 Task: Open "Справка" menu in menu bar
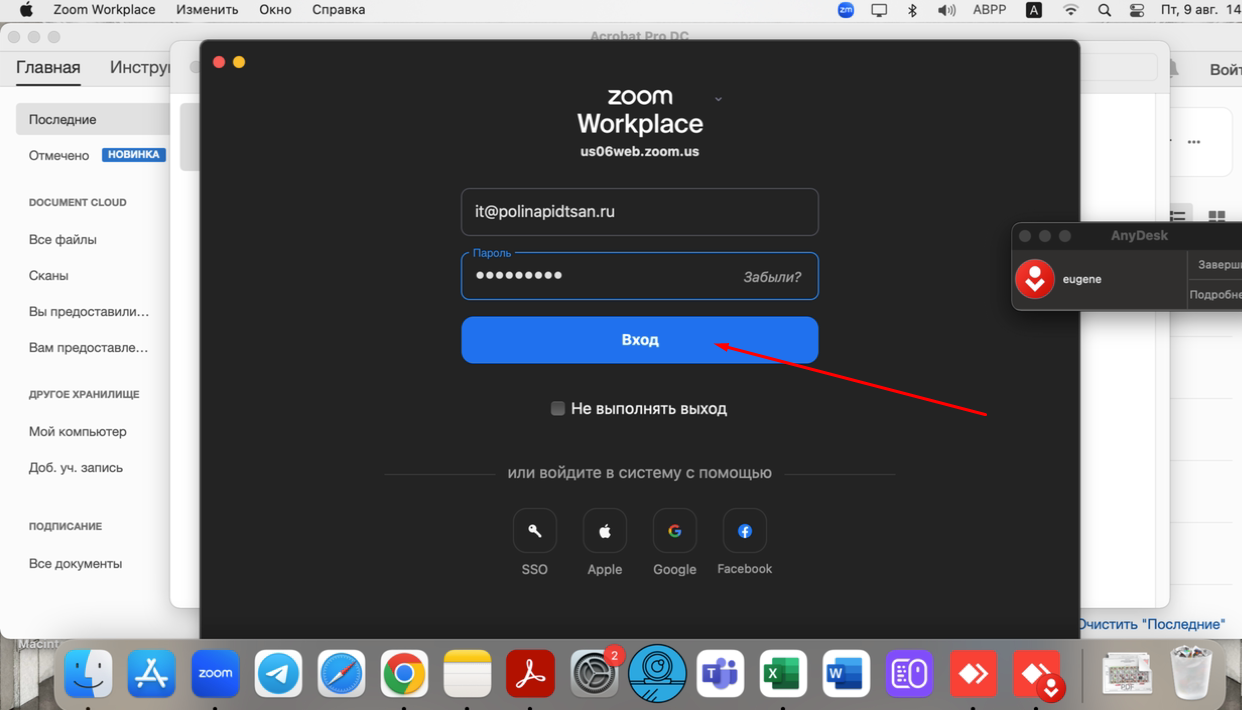click(x=338, y=10)
